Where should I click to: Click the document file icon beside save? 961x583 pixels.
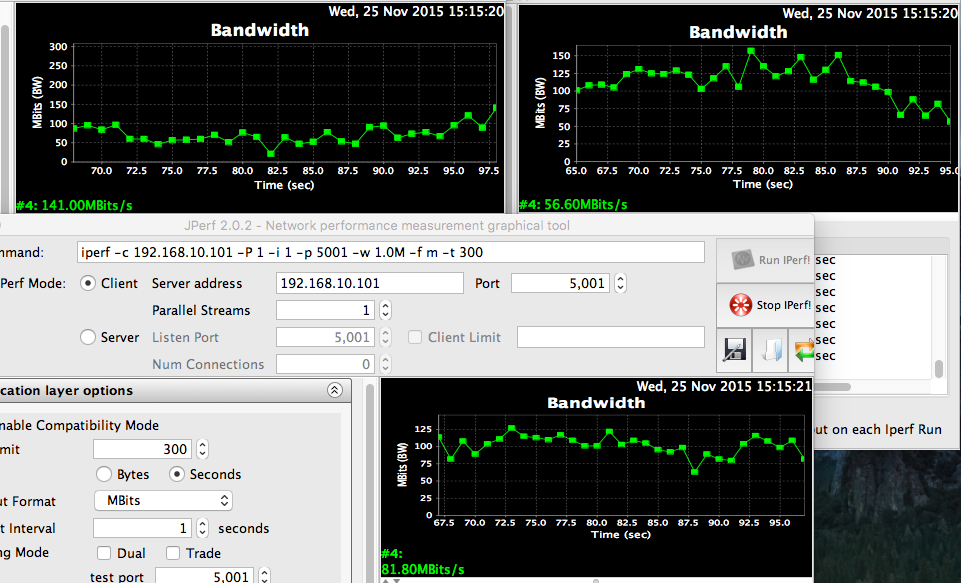(x=769, y=349)
